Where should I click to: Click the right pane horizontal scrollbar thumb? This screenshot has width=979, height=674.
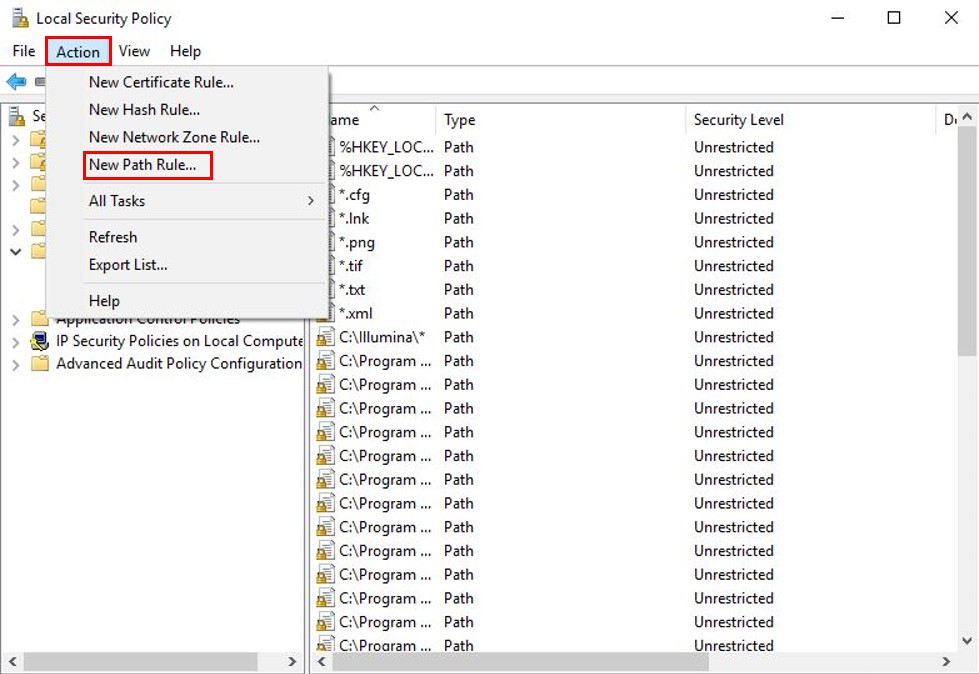coord(521,662)
